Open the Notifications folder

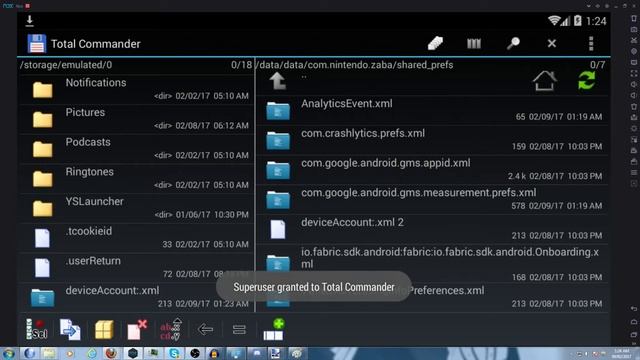(x=136, y=89)
